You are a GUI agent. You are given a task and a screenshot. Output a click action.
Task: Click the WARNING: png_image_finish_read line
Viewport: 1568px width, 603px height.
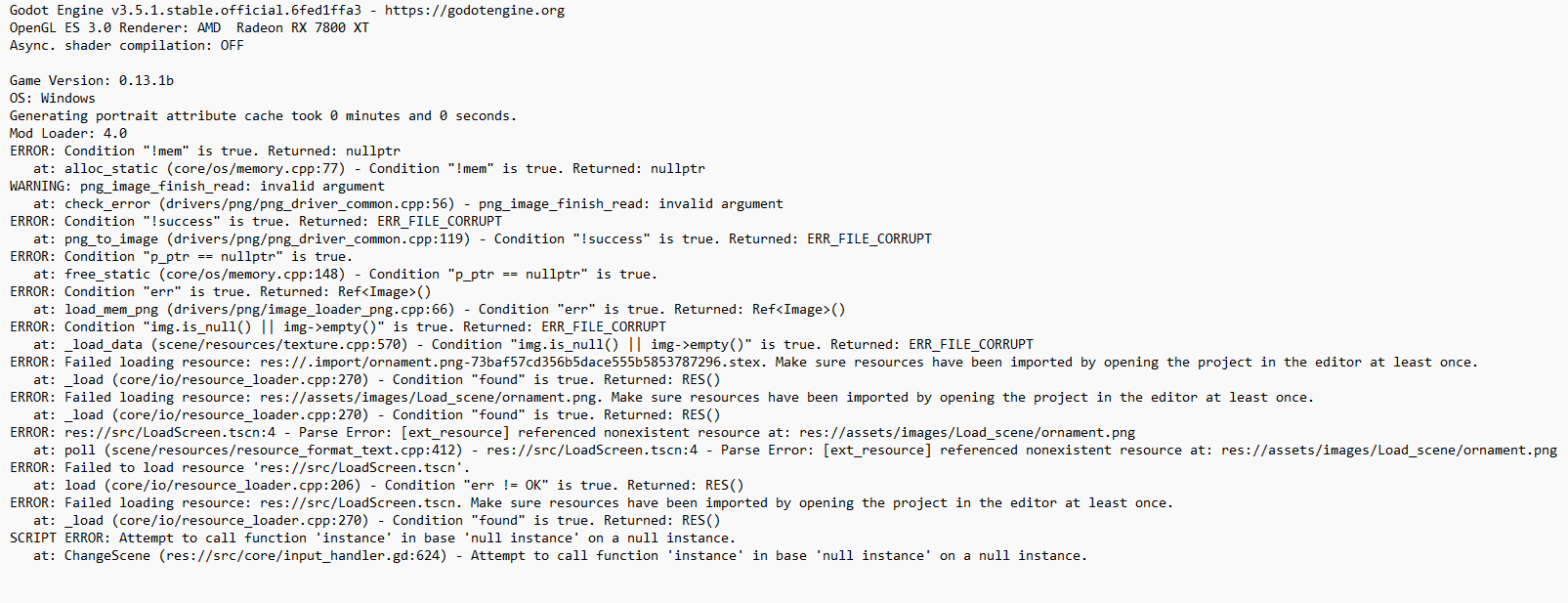(x=197, y=187)
